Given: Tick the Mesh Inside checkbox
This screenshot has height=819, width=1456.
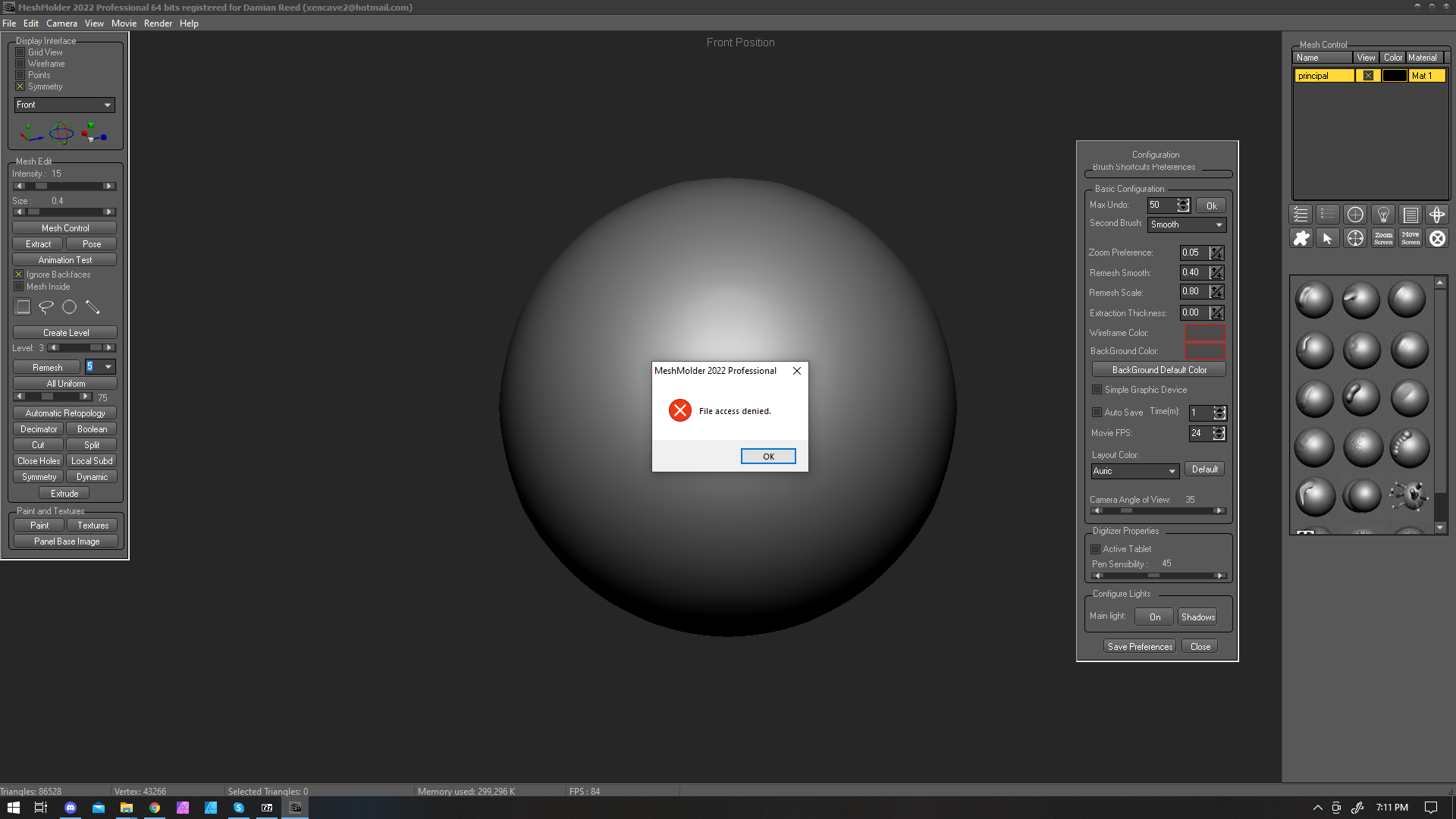Looking at the screenshot, I should [x=19, y=287].
